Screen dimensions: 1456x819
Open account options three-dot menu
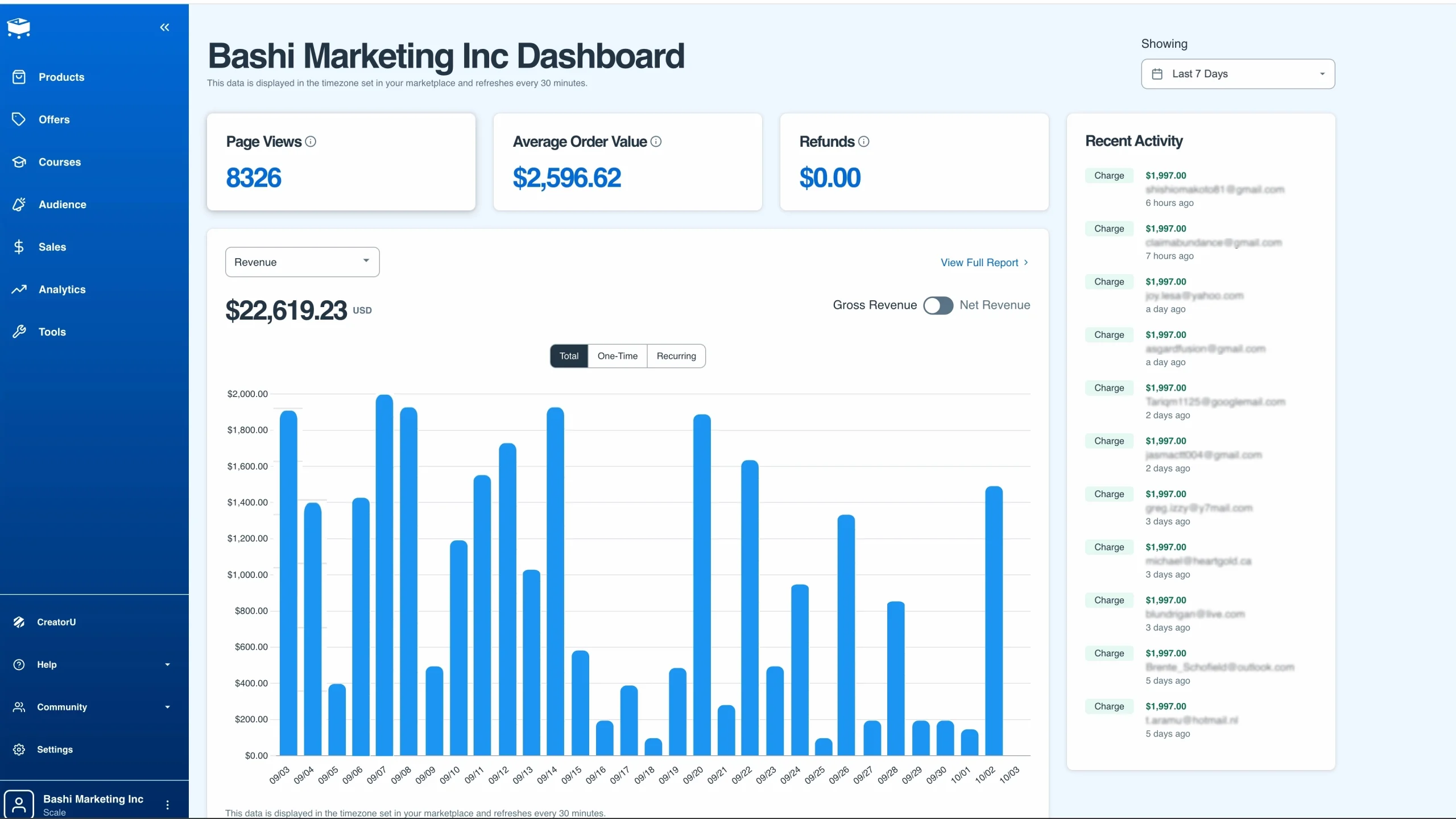(x=167, y=804)
